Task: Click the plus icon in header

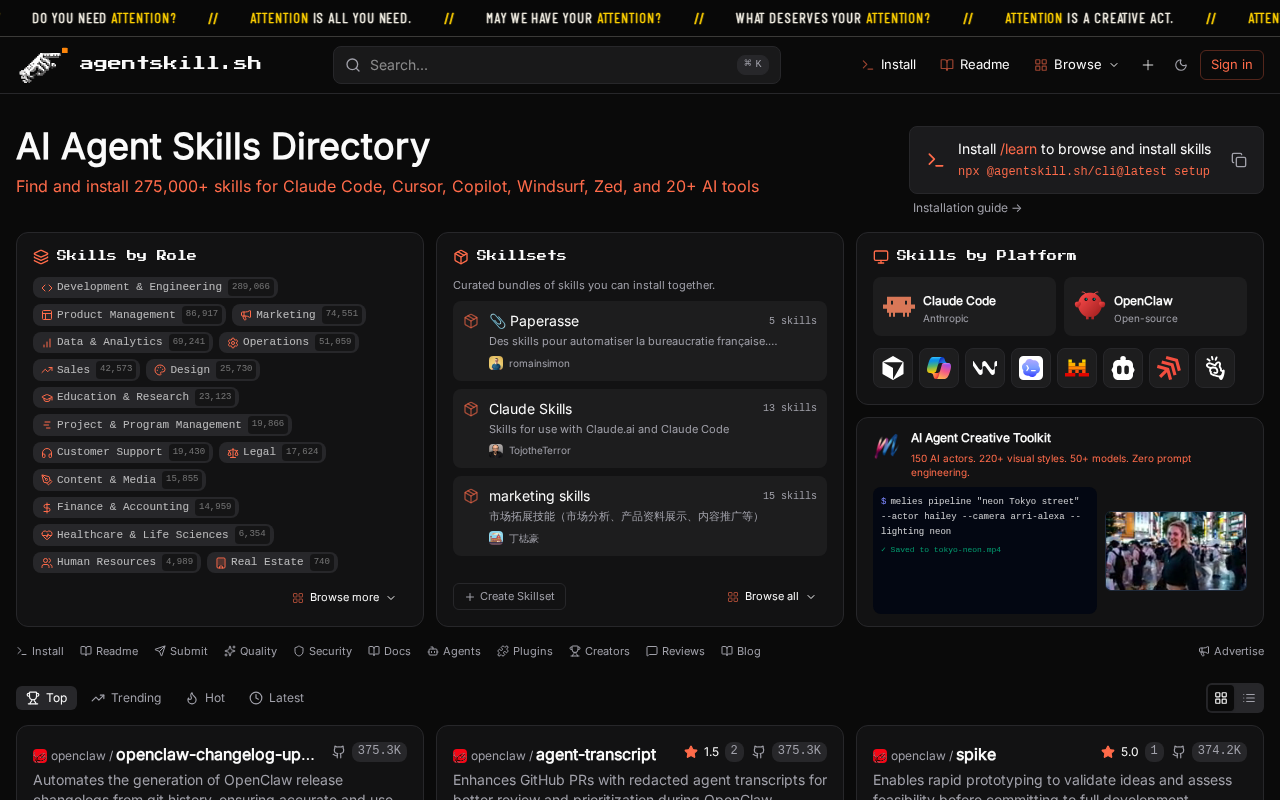Action: coord(1148,65)
